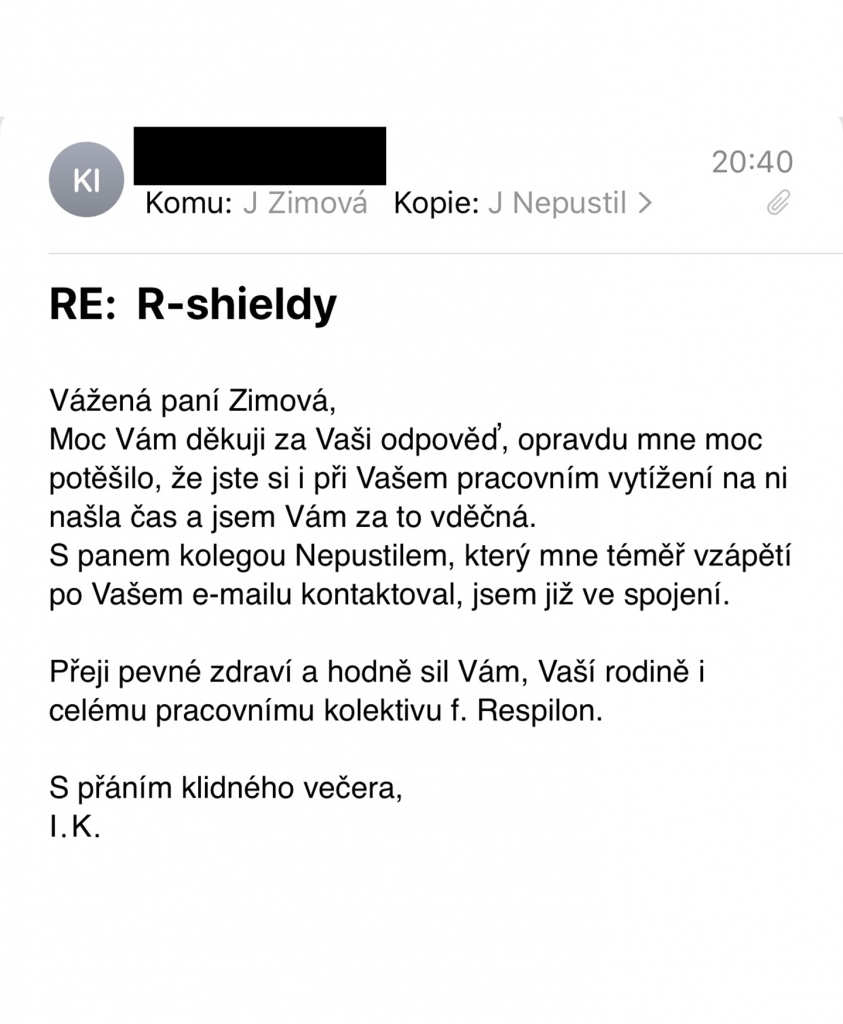Viewport: 843px width, 1024px height.
Task: Click the line starting našla čas
Action: point(293,517)
